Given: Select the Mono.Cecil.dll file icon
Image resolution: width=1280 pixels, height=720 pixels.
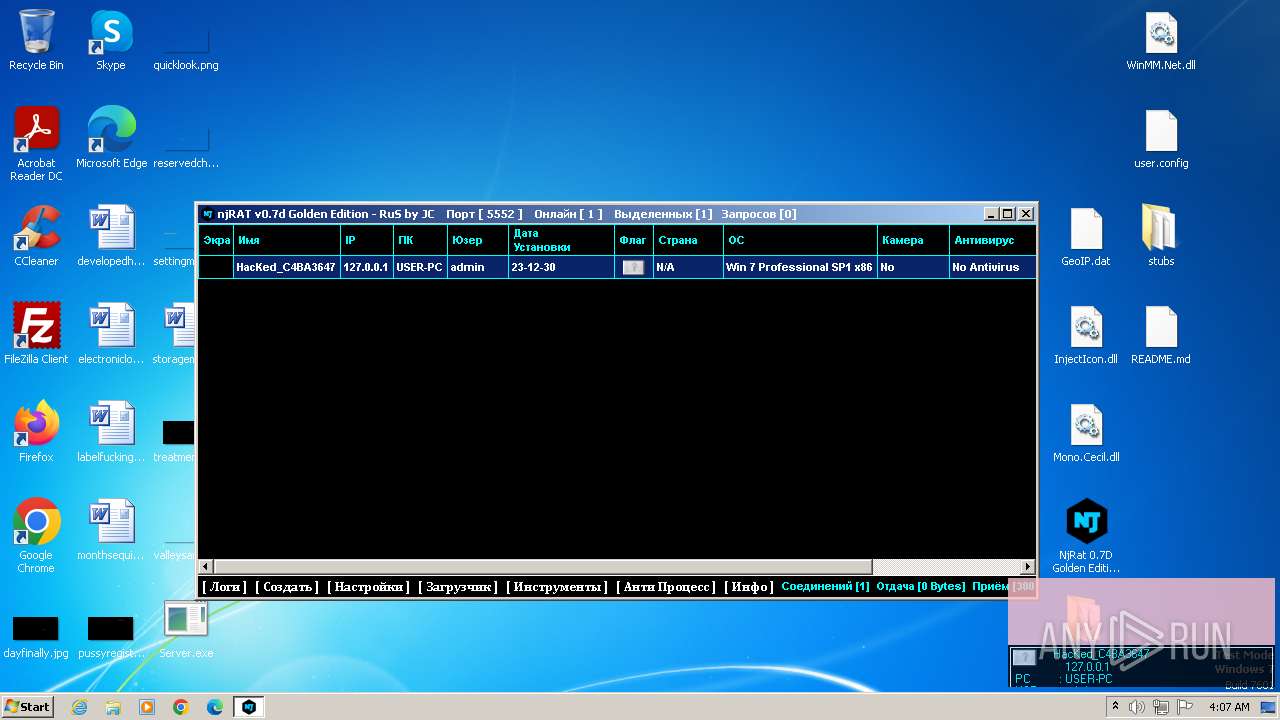Looking at the screenshot, I should click(1086, 432).
